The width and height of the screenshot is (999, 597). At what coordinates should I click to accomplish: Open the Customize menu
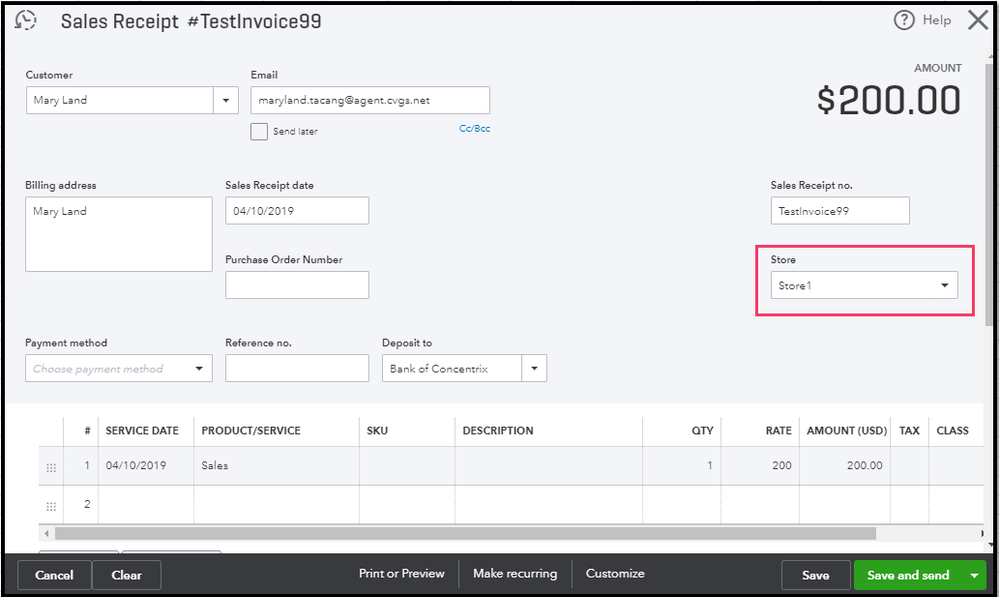pyautogui.click(x=615, y=574)
